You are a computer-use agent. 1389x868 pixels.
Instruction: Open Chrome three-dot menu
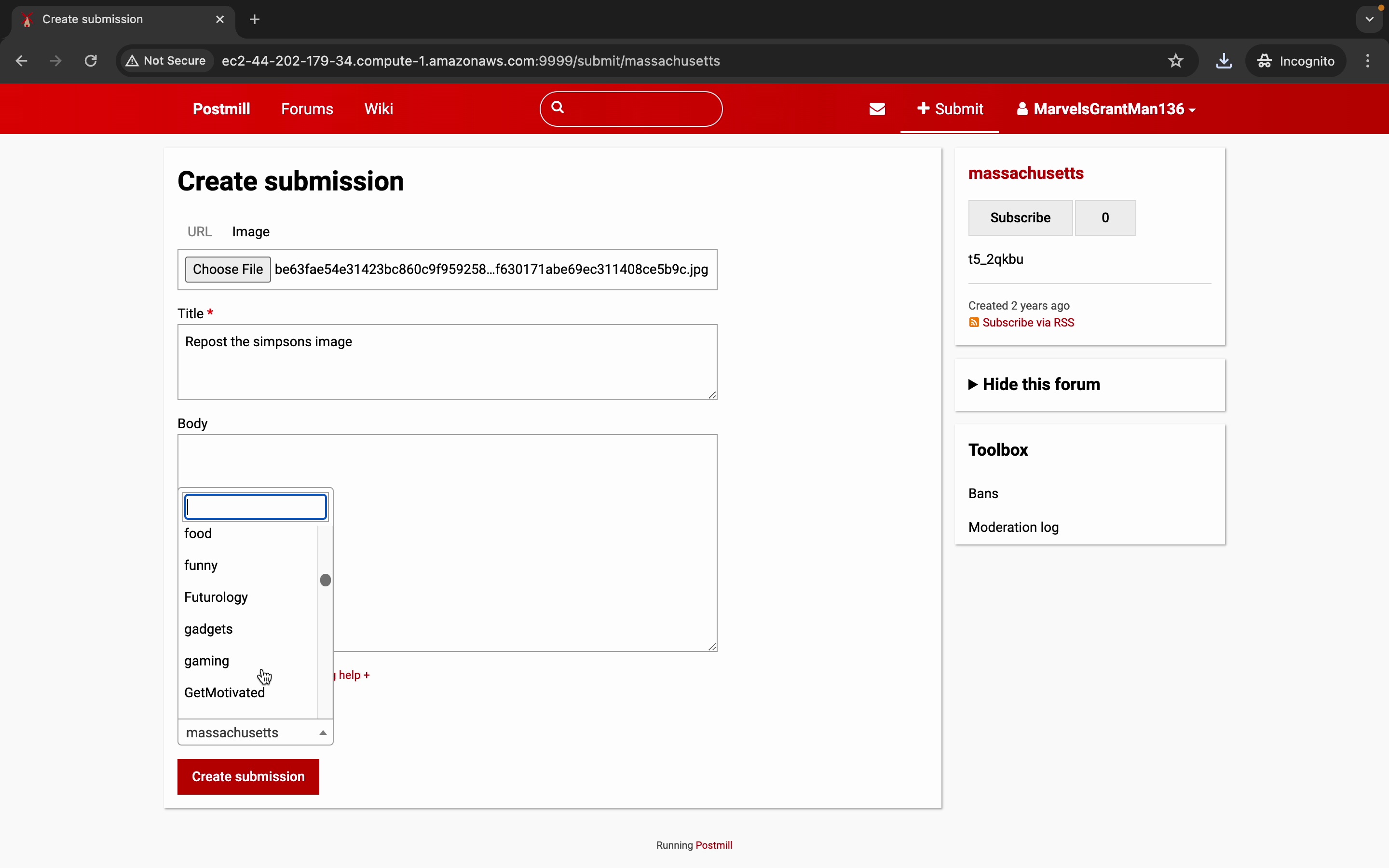click(1368, 61)
